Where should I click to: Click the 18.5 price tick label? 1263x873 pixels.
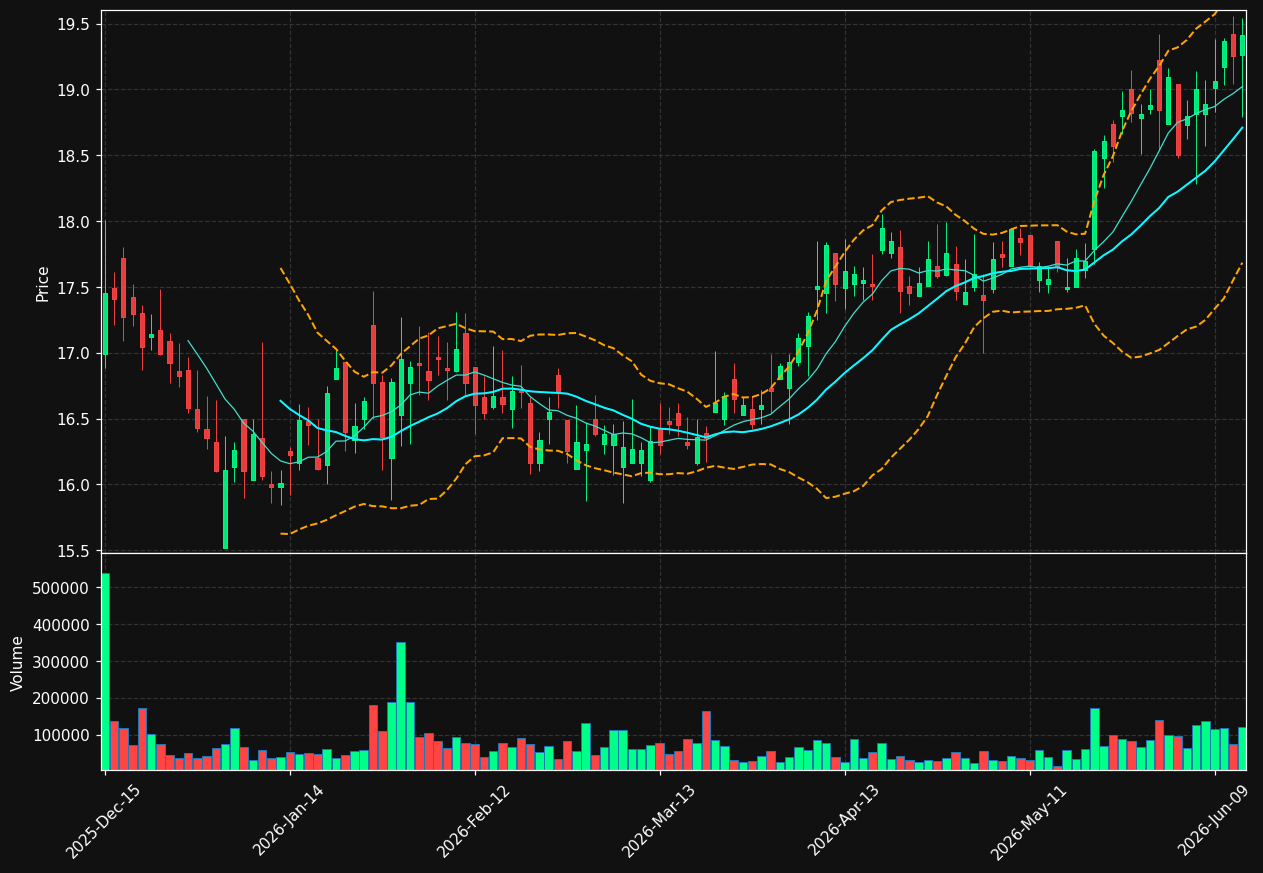[75, 156]
